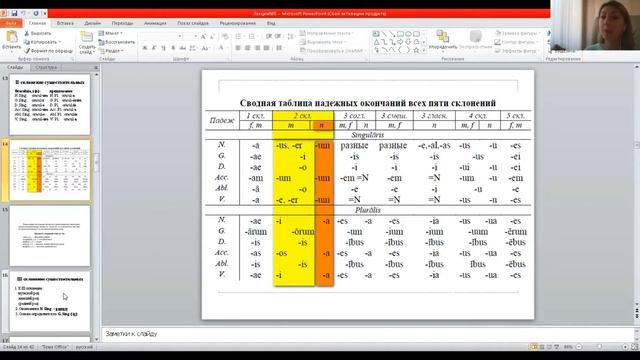Image resolution: width=640 pixels, height=360 pixels.
Task: Toggle justify text alignment
Action: pyautogui.click(x=267, y=48)
